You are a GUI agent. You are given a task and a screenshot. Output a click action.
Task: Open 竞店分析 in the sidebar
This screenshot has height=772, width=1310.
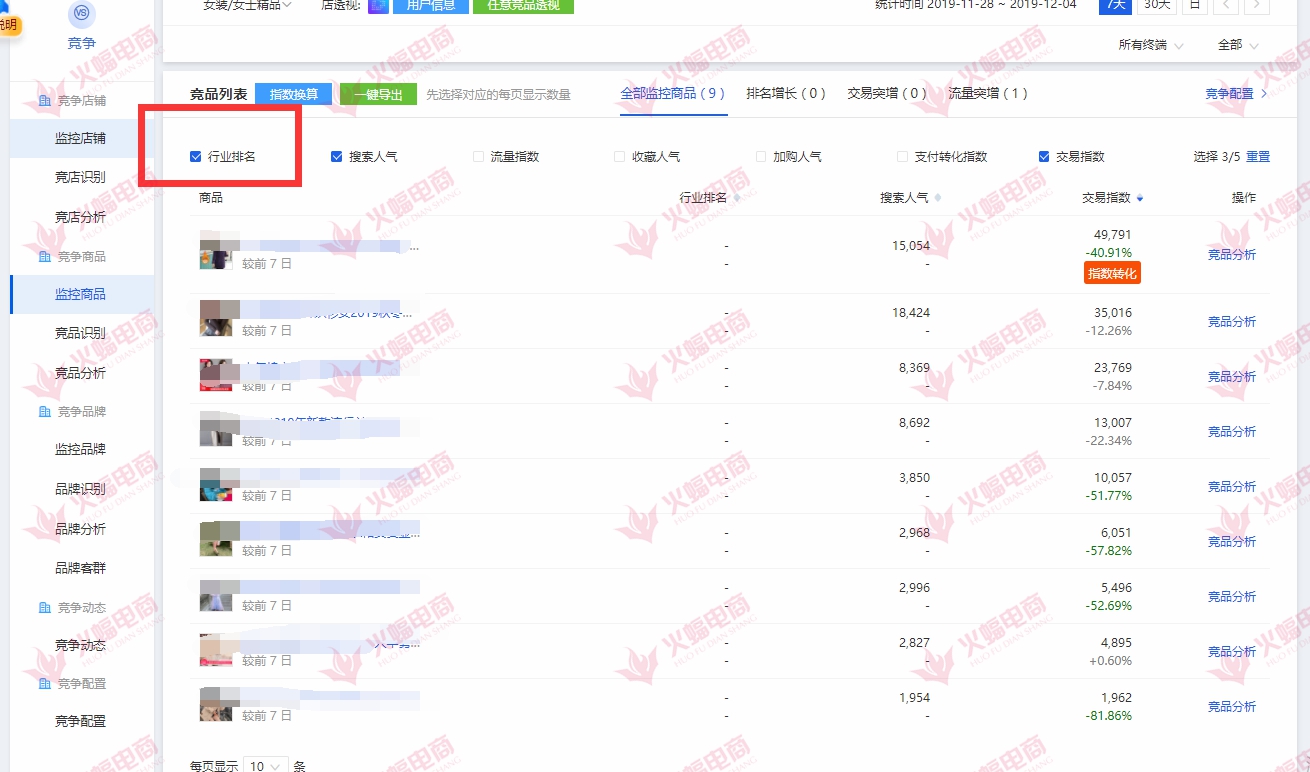click(80, 217)
